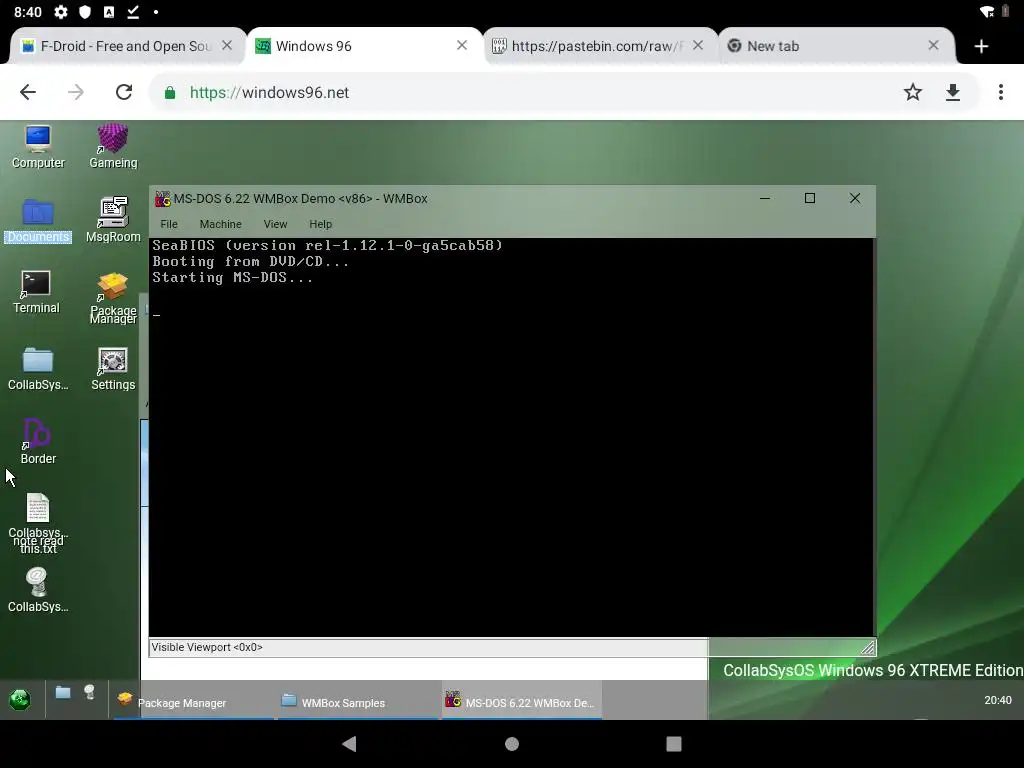The image size is (1024, 768).
Task: Tap the Android back navigation button
Action: (x=349, y=743)
